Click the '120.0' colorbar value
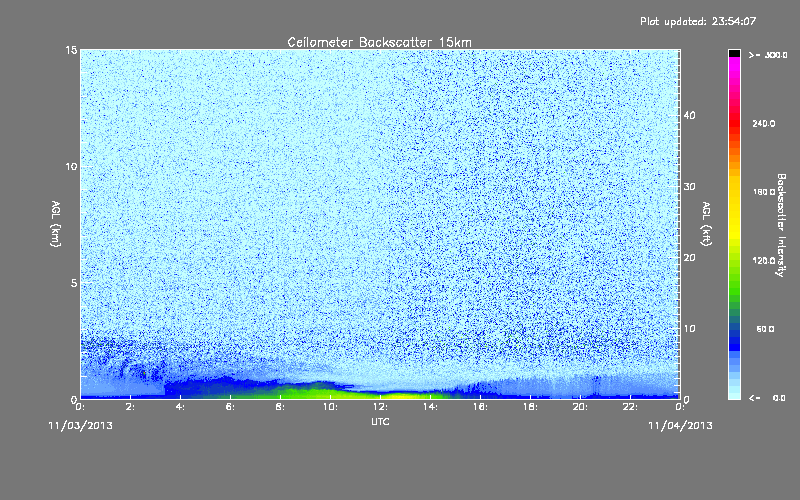This screenshot has width=800, height=500. coord(764,261)
